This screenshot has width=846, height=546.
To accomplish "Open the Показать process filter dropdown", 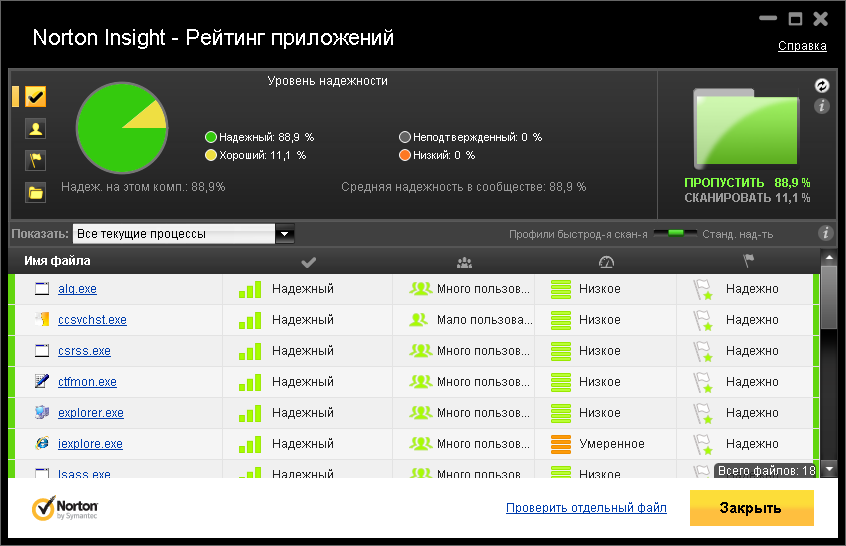I will click(x=183, y=234).
